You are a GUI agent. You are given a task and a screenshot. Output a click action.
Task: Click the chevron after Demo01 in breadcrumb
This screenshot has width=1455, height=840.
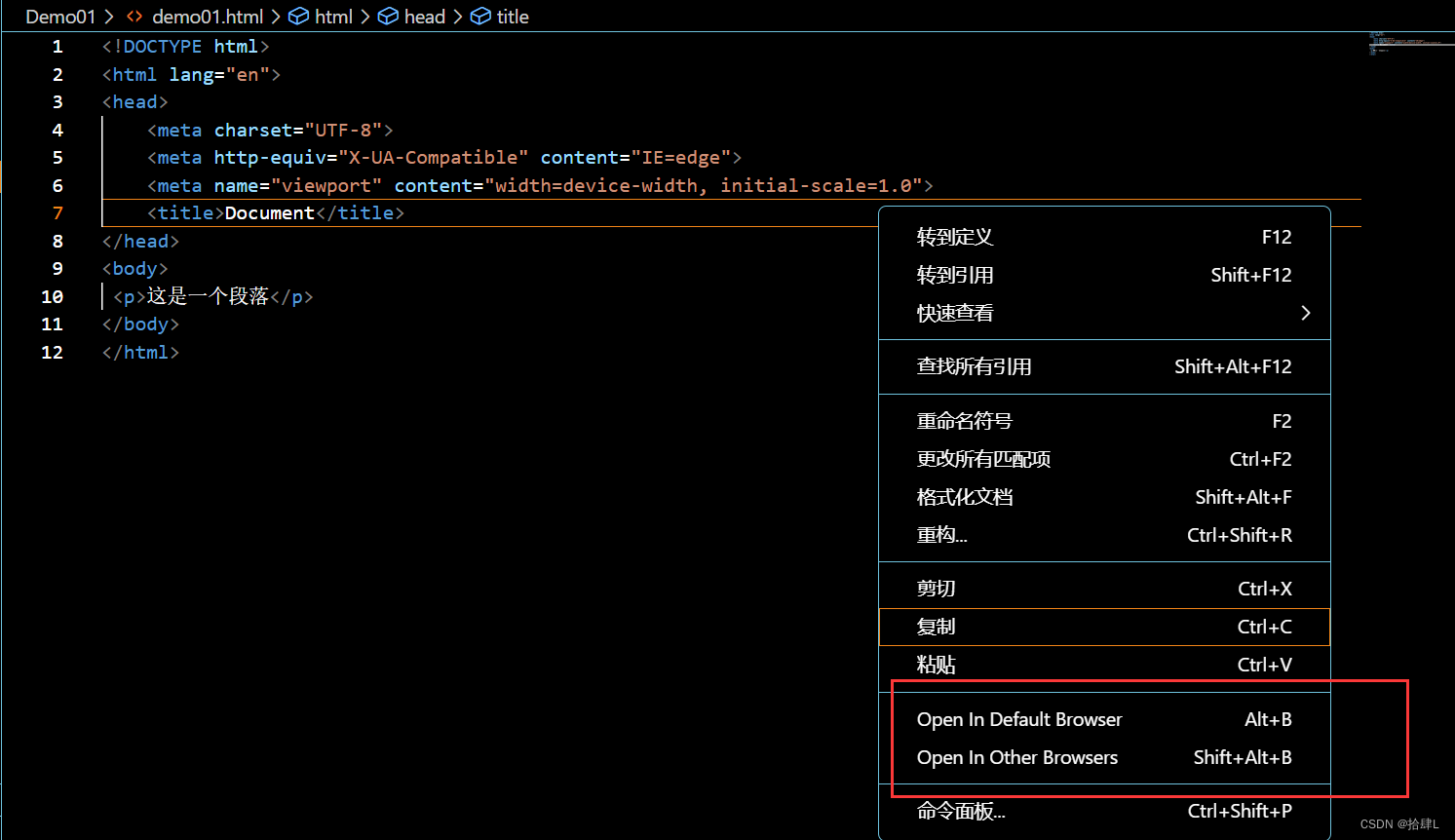click(108, 16)
